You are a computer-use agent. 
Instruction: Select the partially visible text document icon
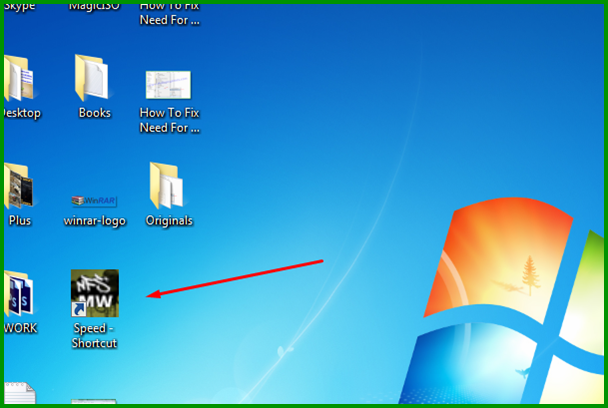pos(19,394)
